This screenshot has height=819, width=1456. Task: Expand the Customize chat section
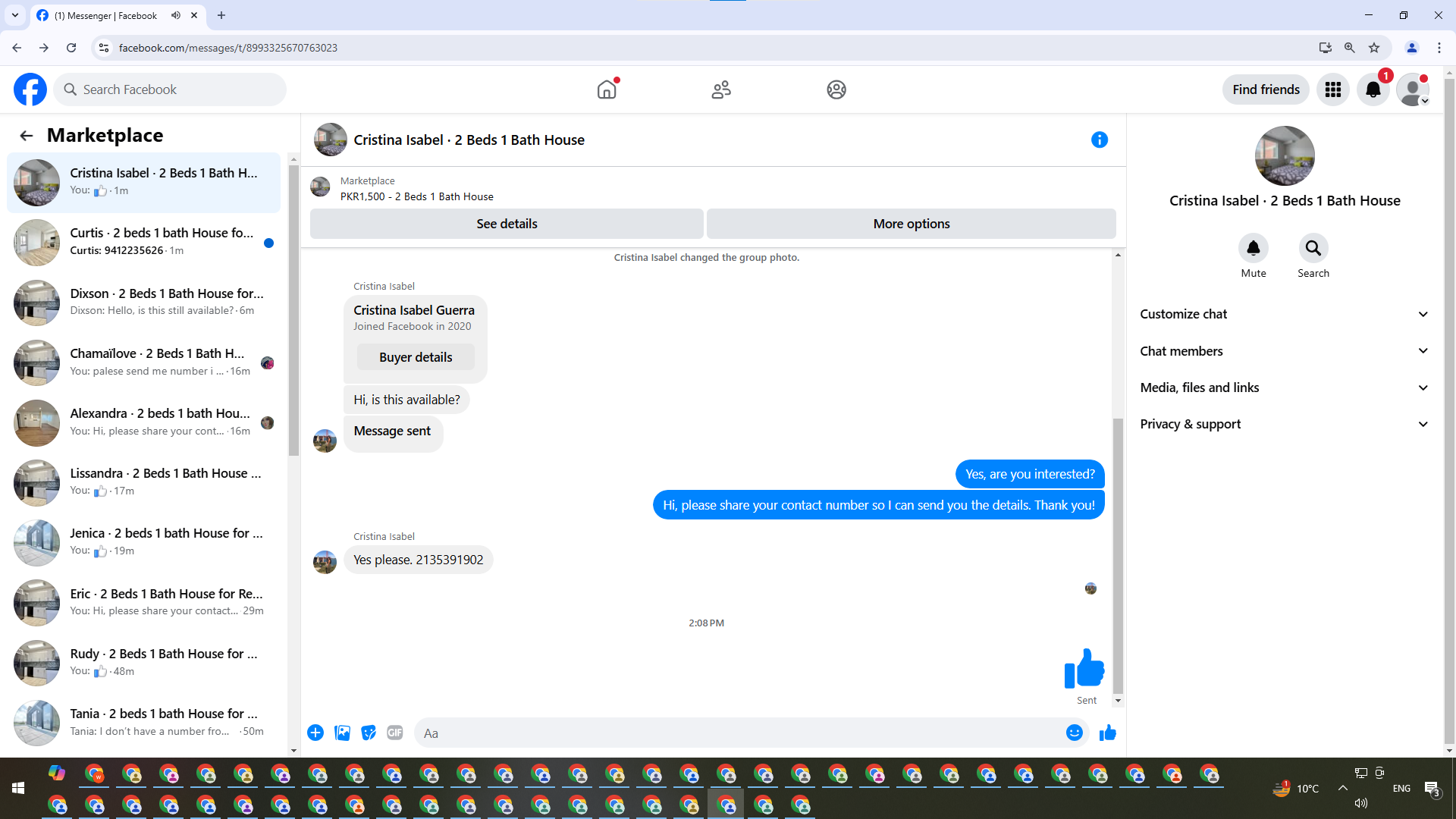point(1283,314)
